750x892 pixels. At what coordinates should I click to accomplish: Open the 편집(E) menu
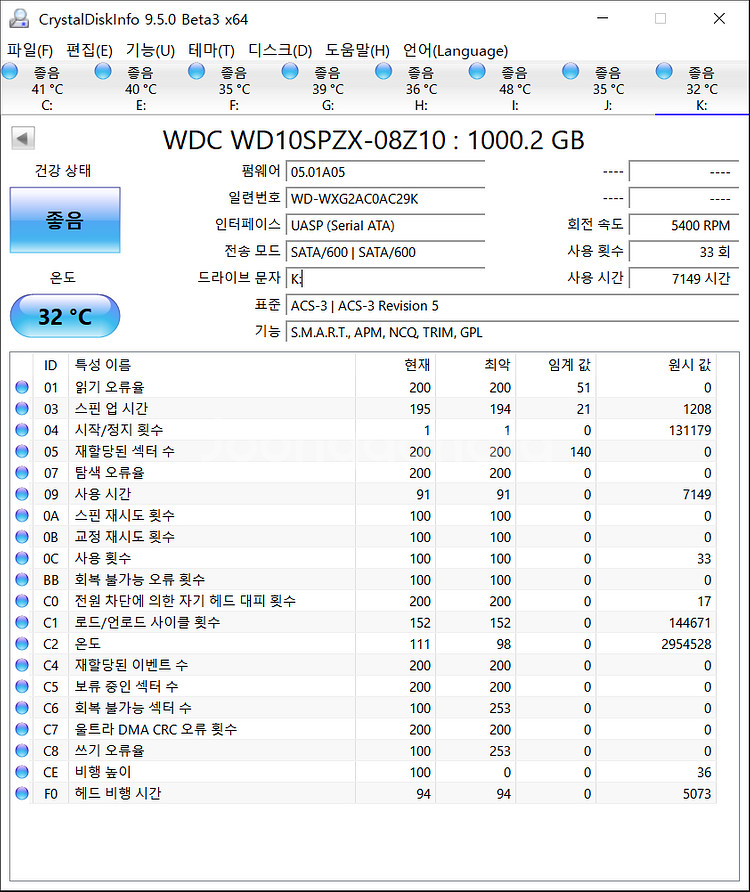(x=89, y=51)
